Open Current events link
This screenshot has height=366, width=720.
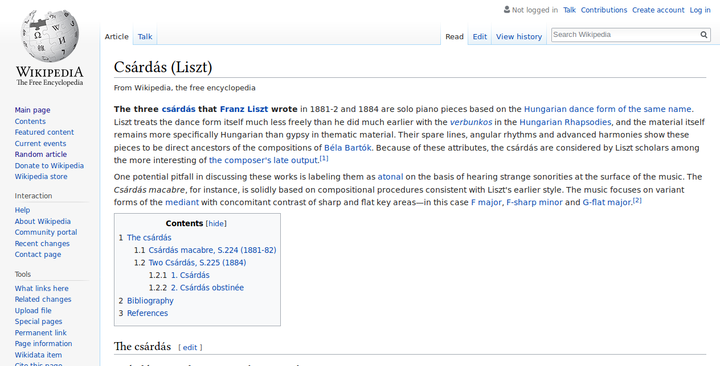pyautogui.click(x=40, y=143)
